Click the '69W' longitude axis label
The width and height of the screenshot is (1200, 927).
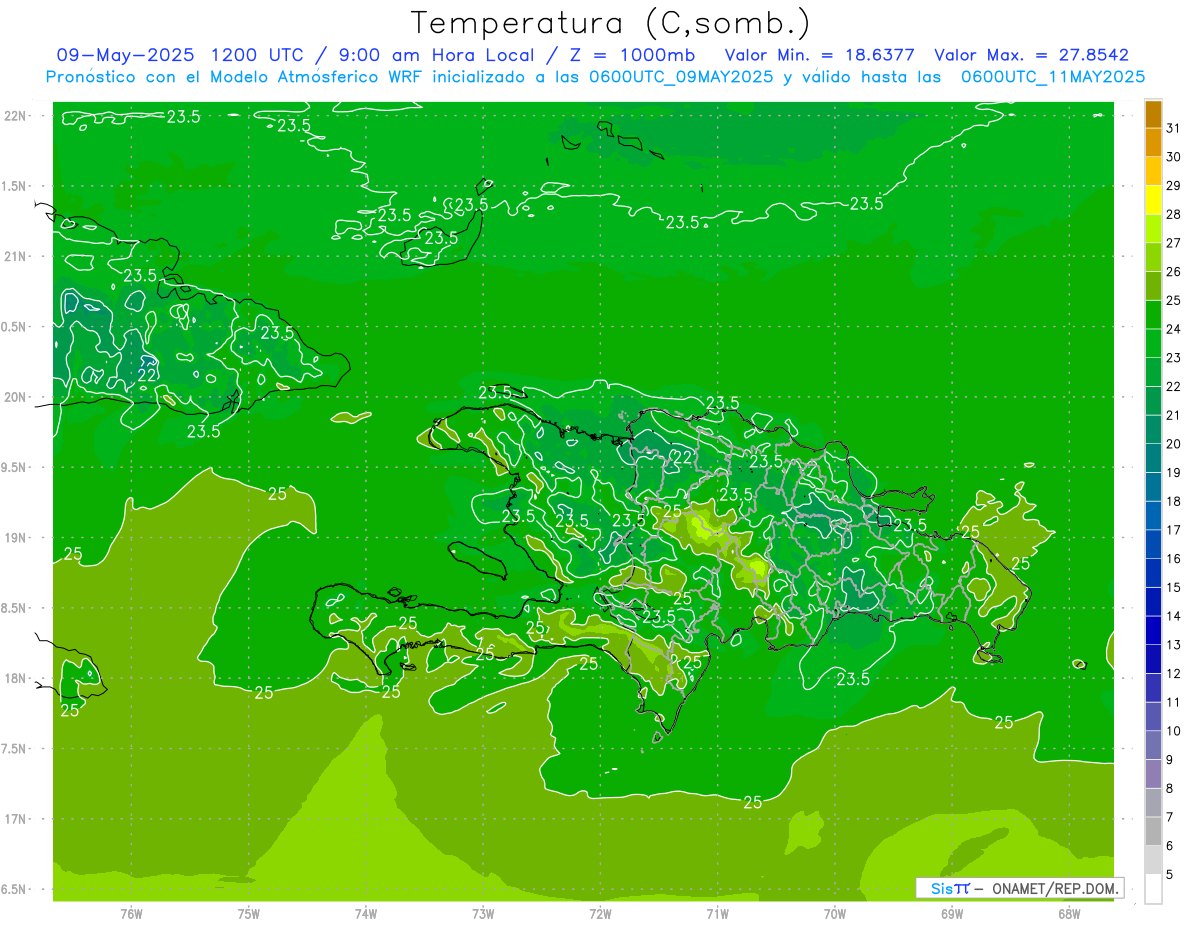tap(952, 914)
